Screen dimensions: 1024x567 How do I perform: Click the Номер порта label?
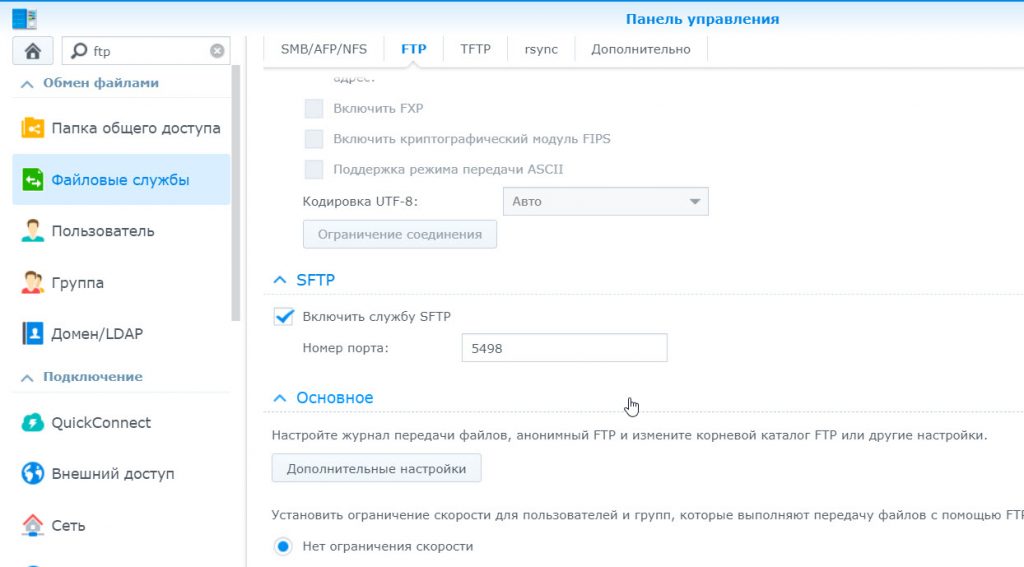click(345, 348)
